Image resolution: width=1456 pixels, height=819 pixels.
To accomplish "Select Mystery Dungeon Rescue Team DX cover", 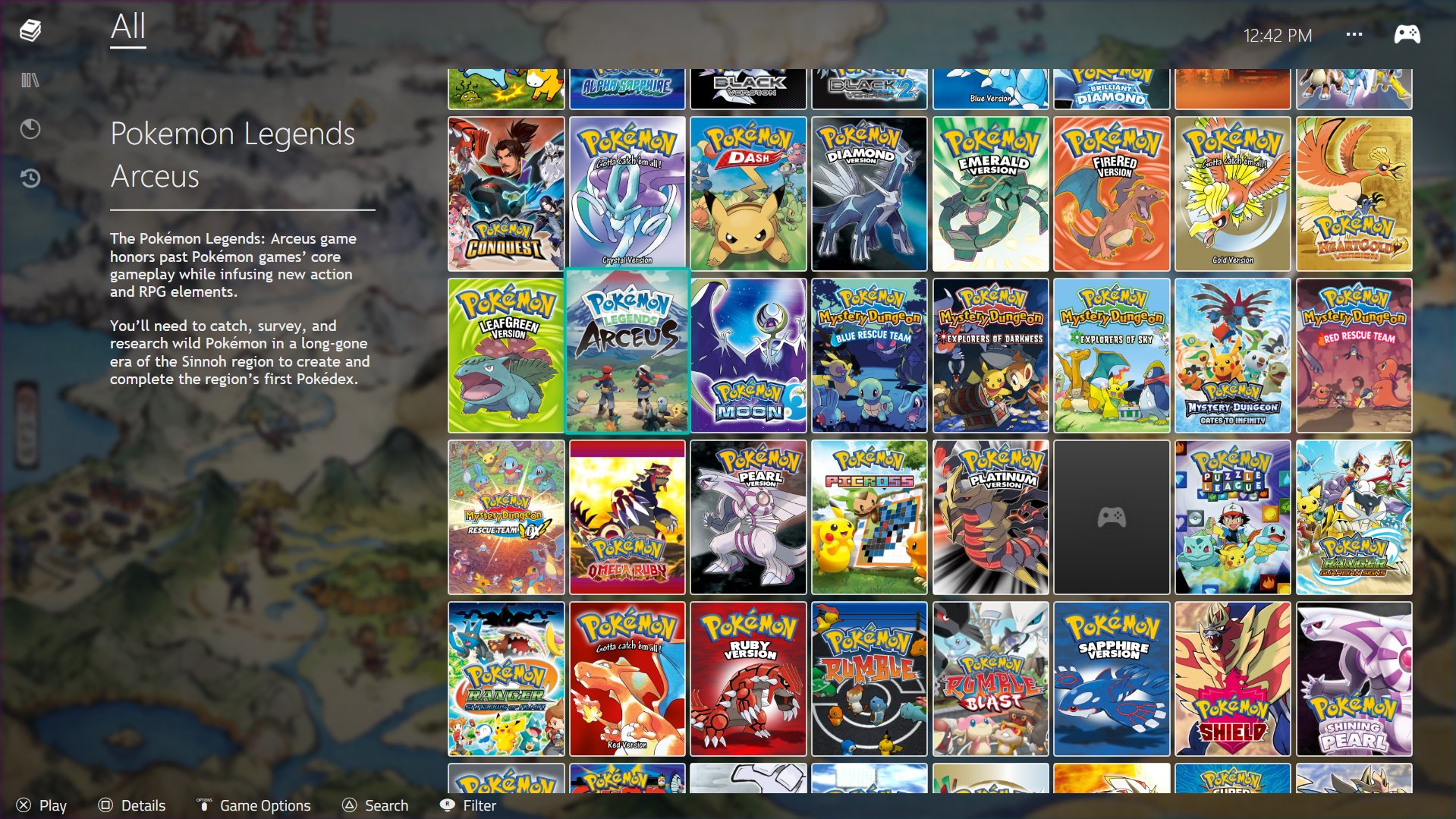I will click(506, 517).
